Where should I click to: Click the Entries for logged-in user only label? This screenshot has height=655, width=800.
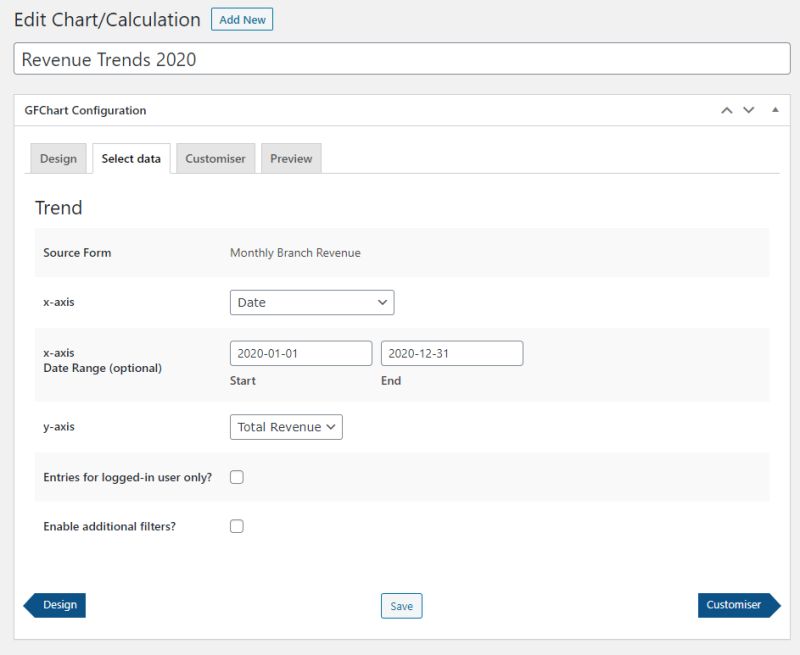pos(128,477)
